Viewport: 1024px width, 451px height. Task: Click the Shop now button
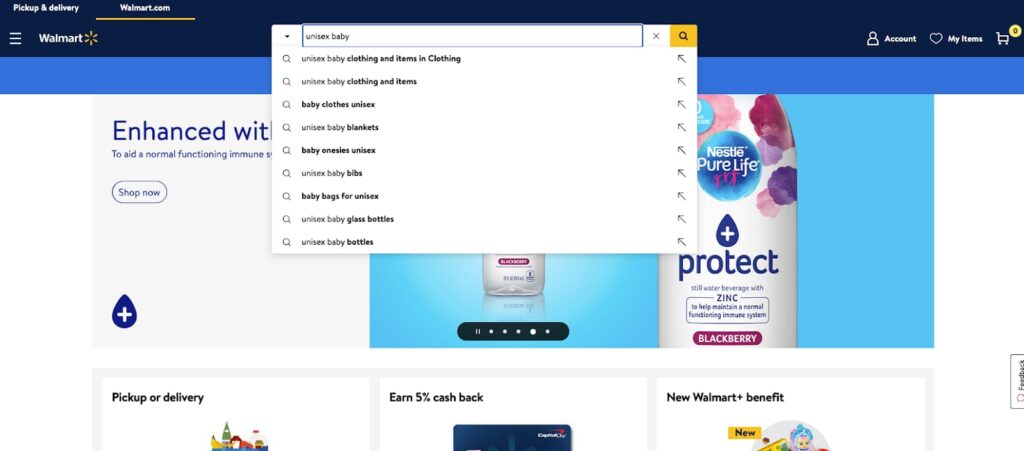139,192
